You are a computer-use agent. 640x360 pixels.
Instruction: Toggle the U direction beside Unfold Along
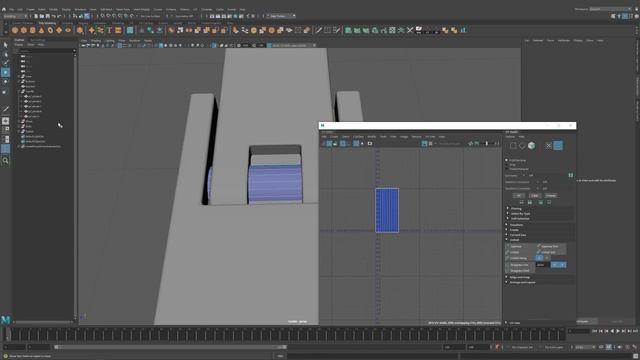pyautogui.click(x=539, y=258)
